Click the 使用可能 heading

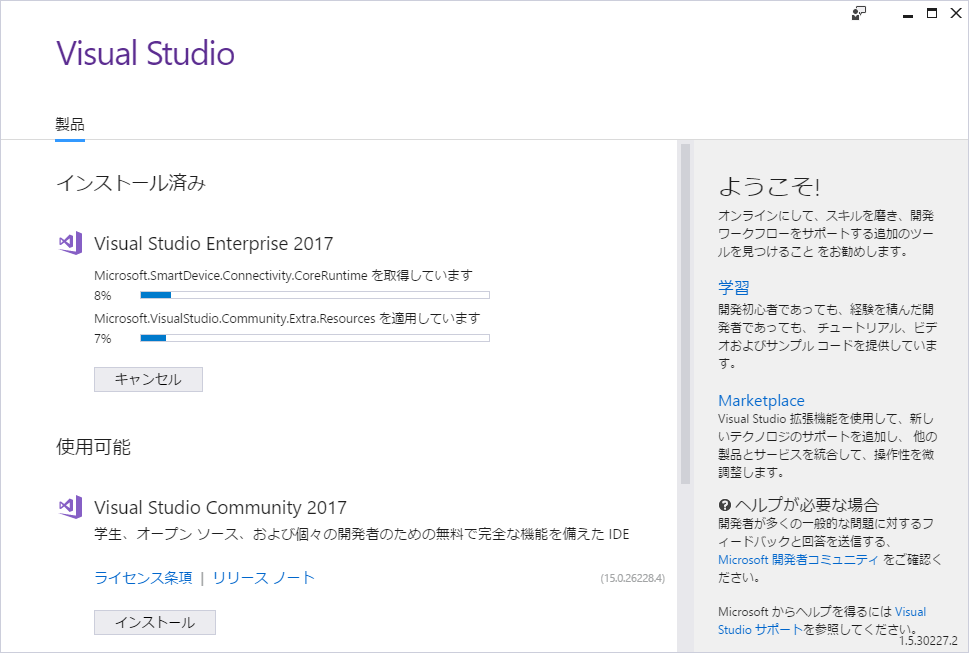[x=93, y=447]
